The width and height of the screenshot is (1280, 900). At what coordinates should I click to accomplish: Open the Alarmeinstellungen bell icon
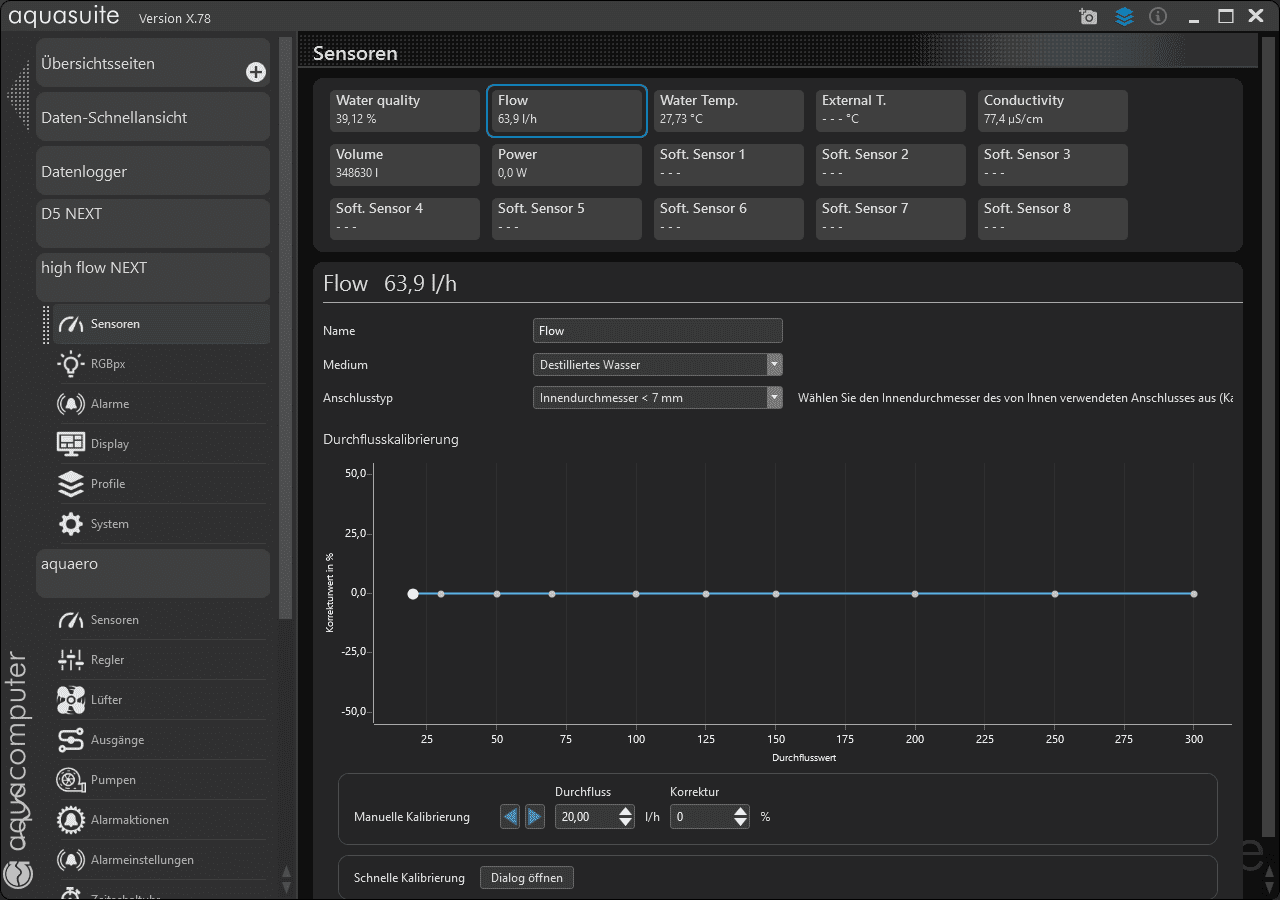coord(71,860)
